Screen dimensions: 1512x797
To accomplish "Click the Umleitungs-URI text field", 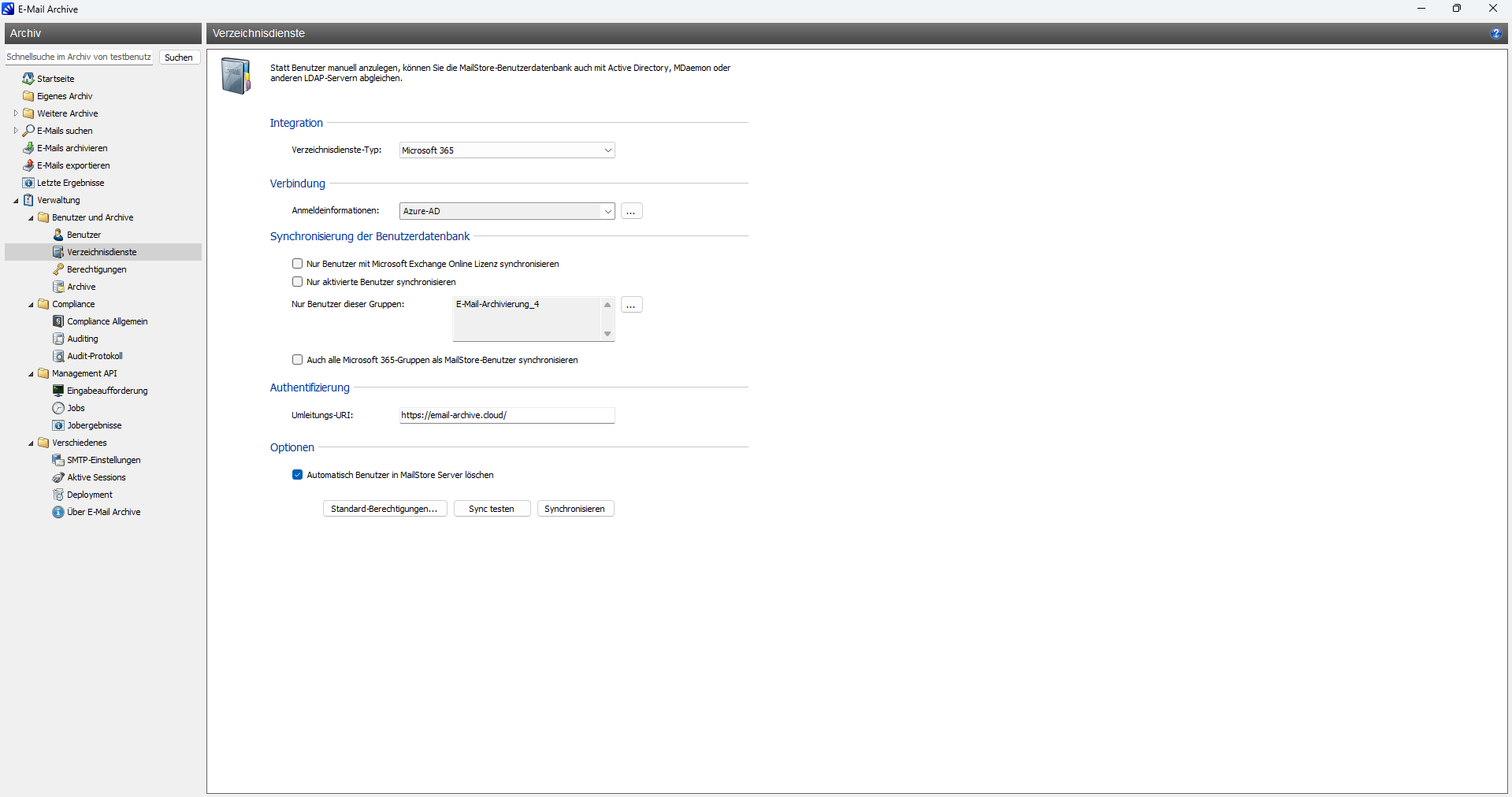I will [507, 415].
